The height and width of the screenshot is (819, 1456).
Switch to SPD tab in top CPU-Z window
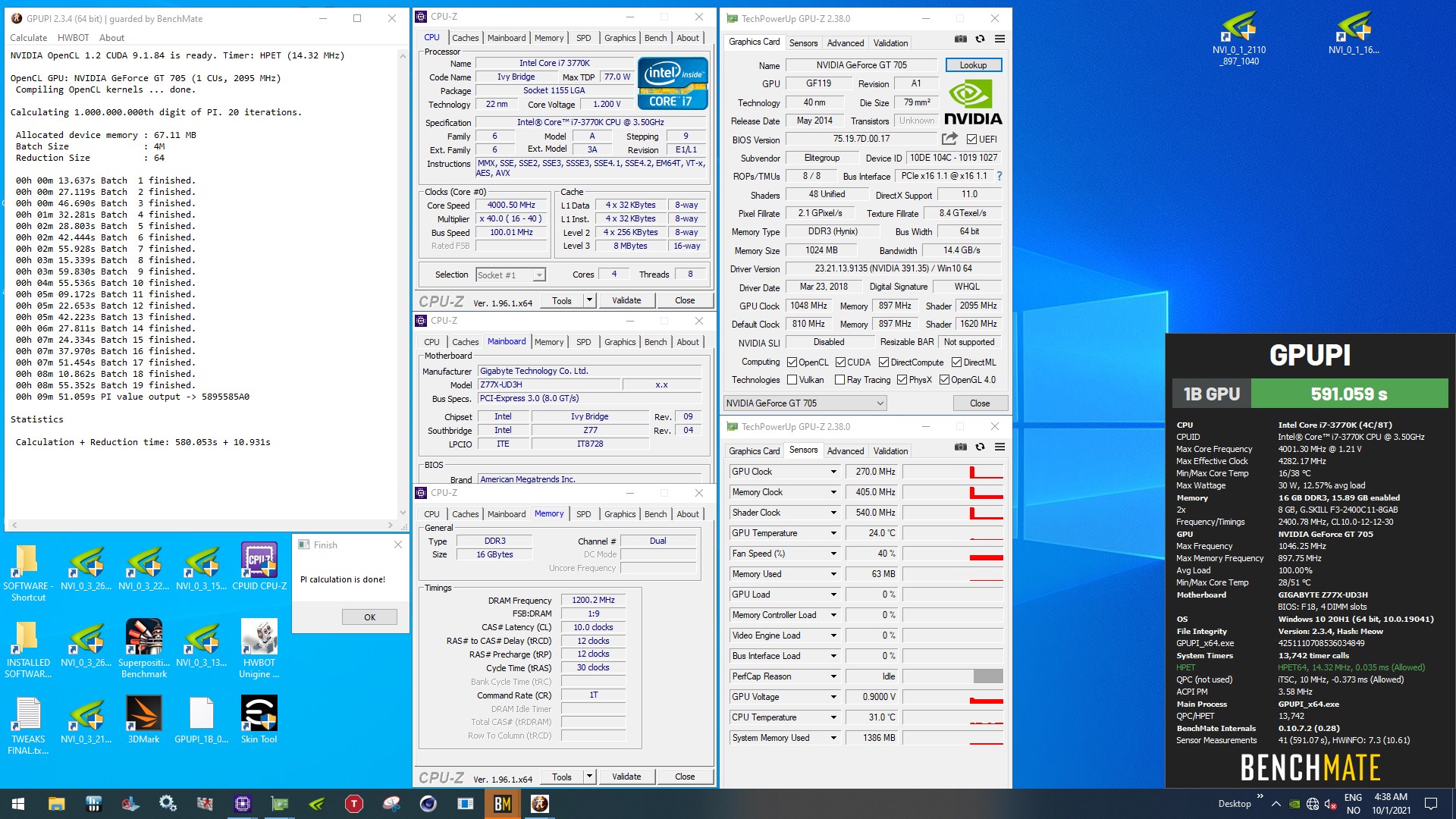point(583,38)
